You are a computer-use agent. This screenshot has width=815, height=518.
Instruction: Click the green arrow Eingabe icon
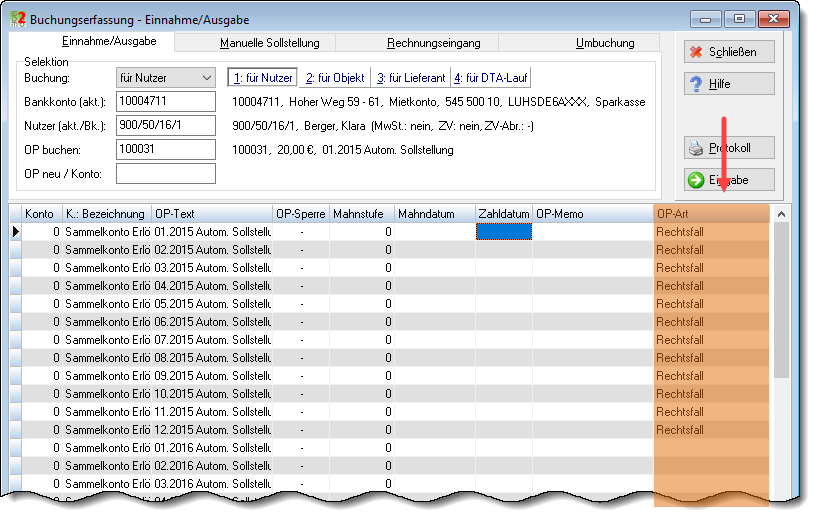point(696,180)
